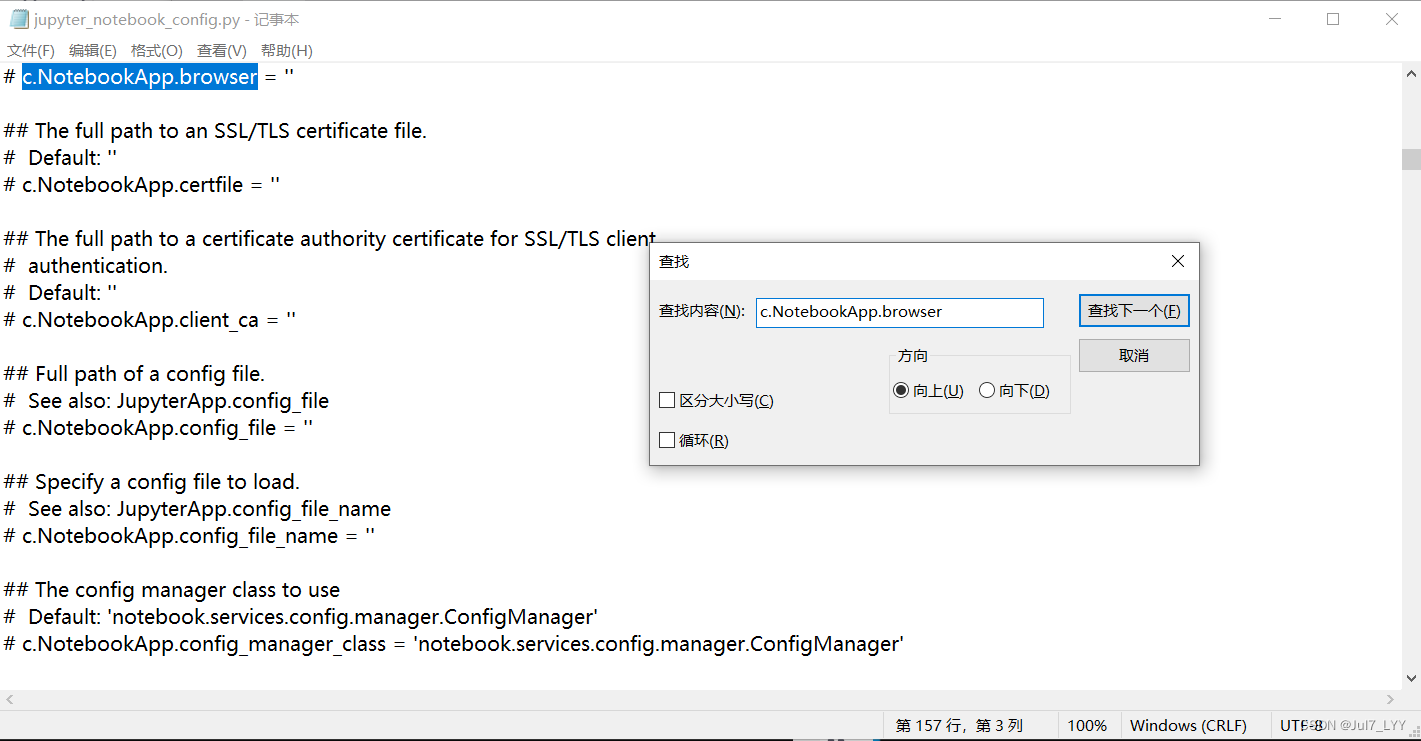Click the line c.NotebookApp.config_file_name = ''
This screenshot has width=1421, height=741.
point(189,536)
